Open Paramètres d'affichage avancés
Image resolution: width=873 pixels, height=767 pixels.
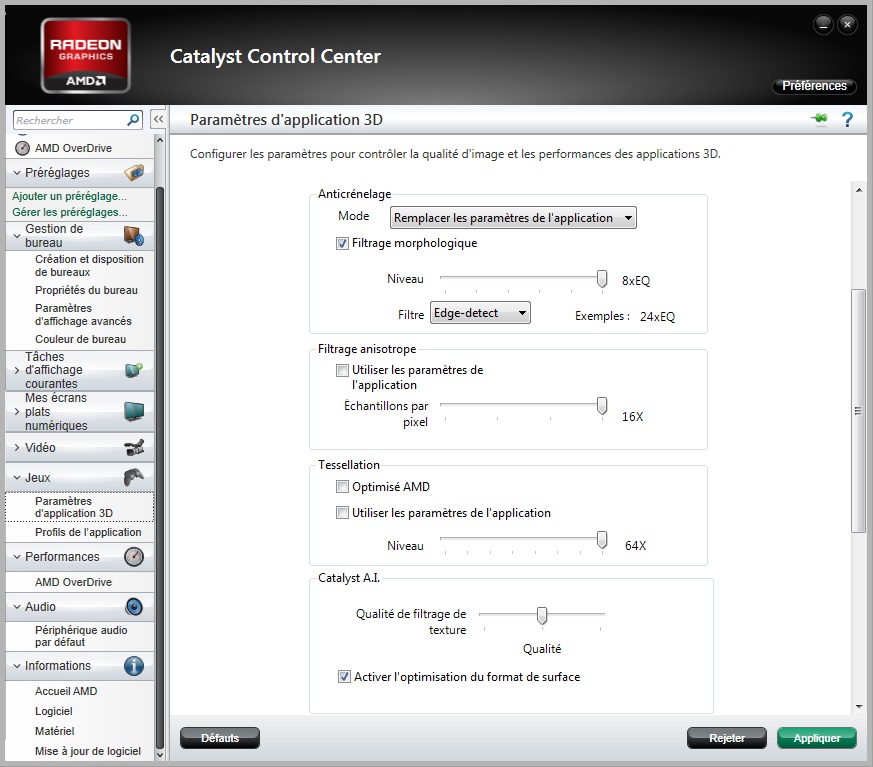(x=84, y=314)
